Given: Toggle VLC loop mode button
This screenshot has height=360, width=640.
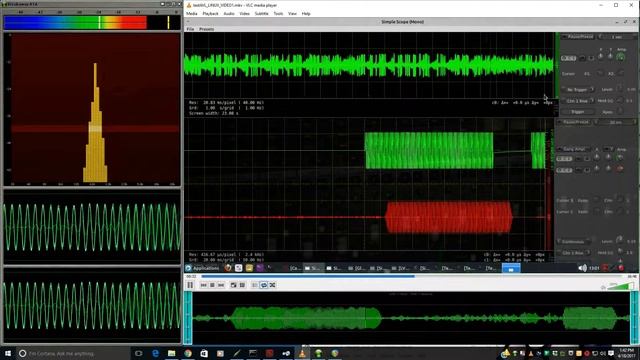Looking at the screenshot, I should (264, 285).
